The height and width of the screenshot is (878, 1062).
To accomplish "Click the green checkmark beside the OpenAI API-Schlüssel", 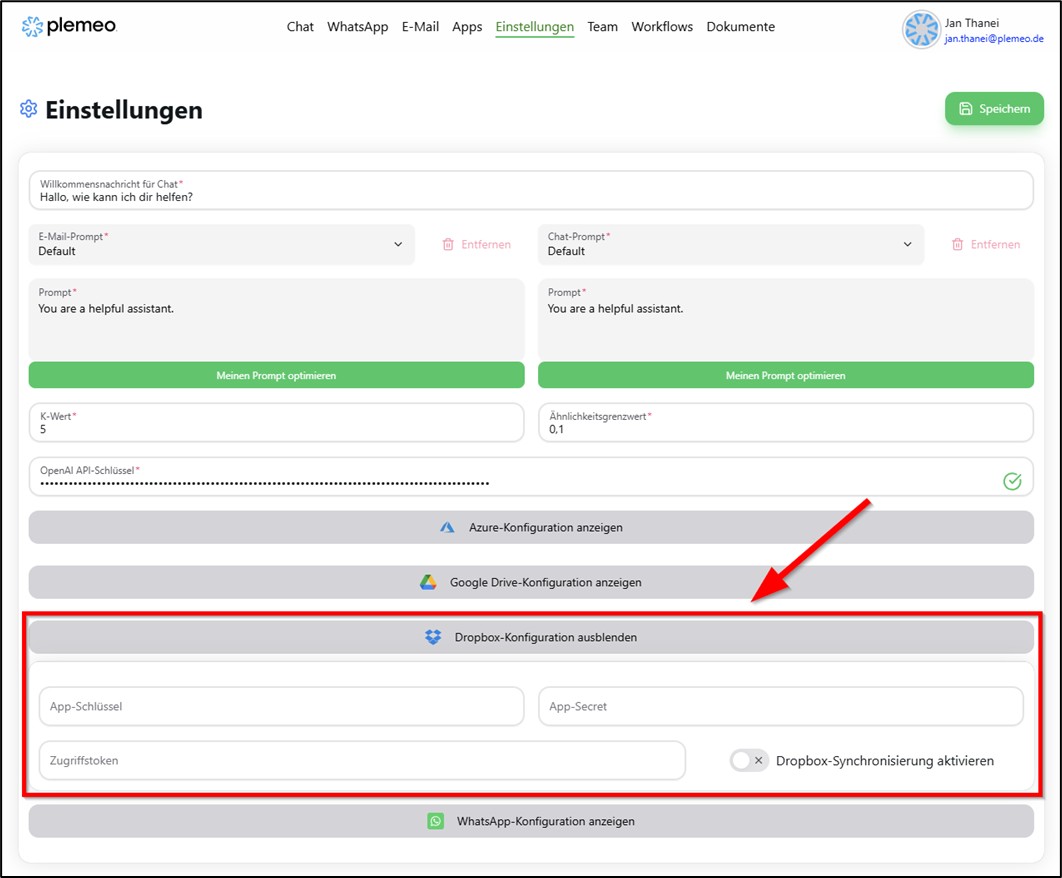I will 1011,479.
